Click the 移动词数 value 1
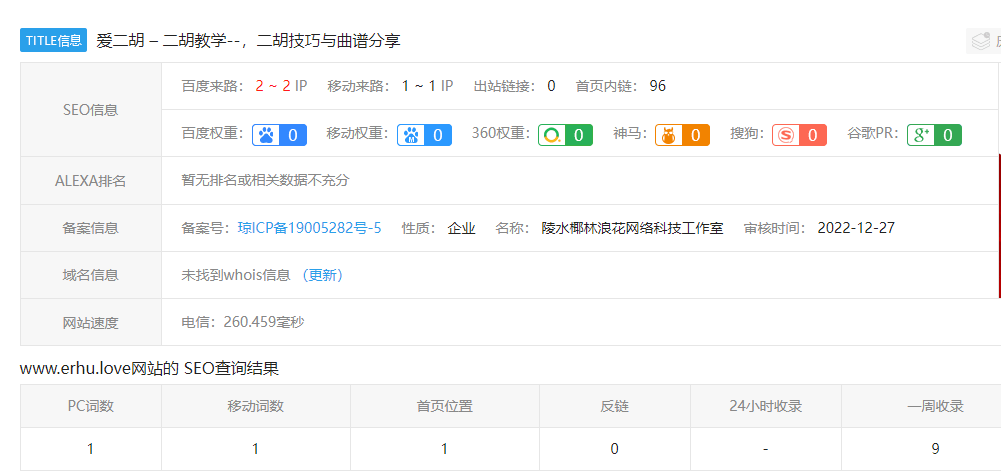The height and width of the screenshot is (471, 1001). point(255,449)
